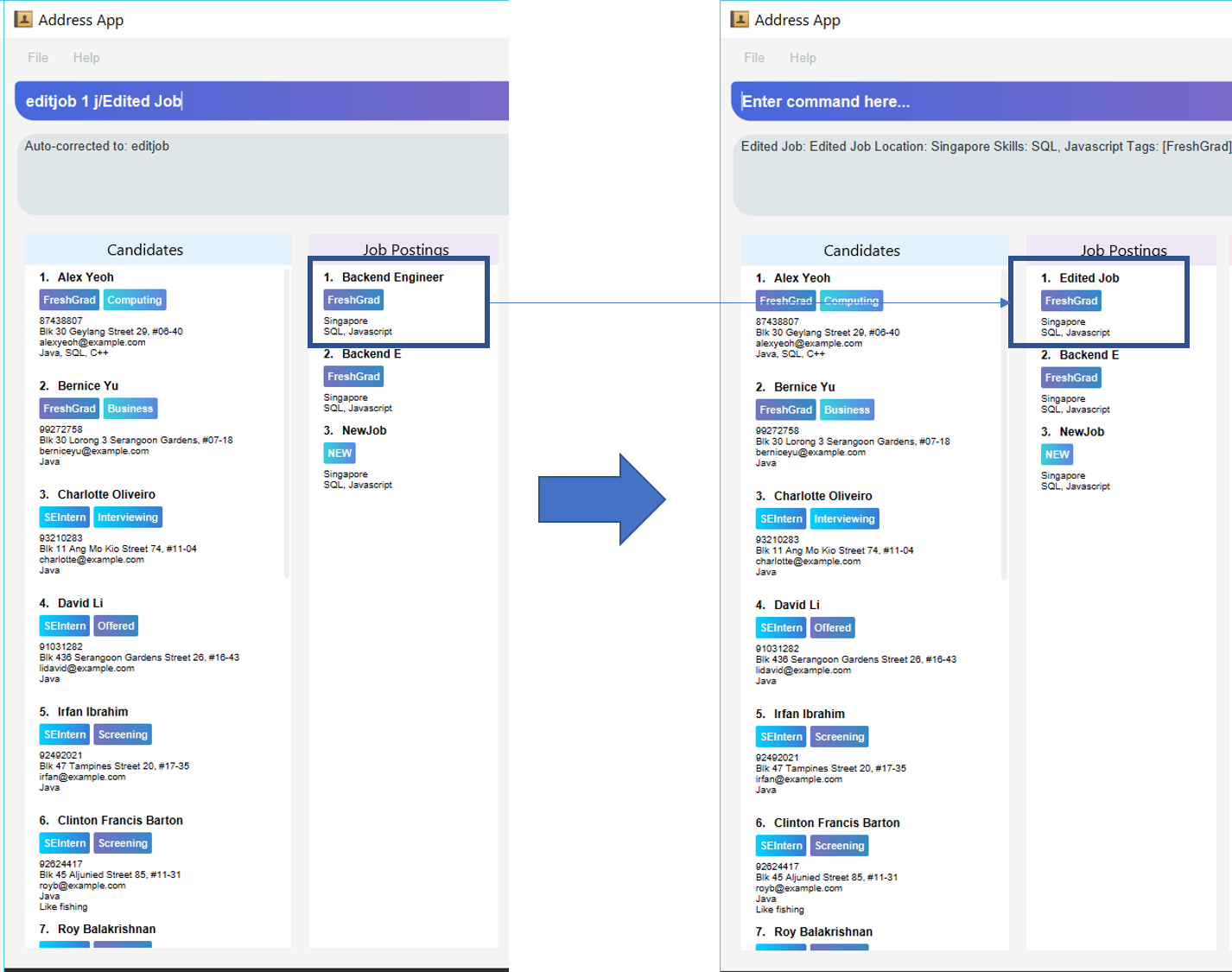Click candidates list scrollbar in left window
Viewport: 1232px width, 972px height.
[x=286, y=423]
